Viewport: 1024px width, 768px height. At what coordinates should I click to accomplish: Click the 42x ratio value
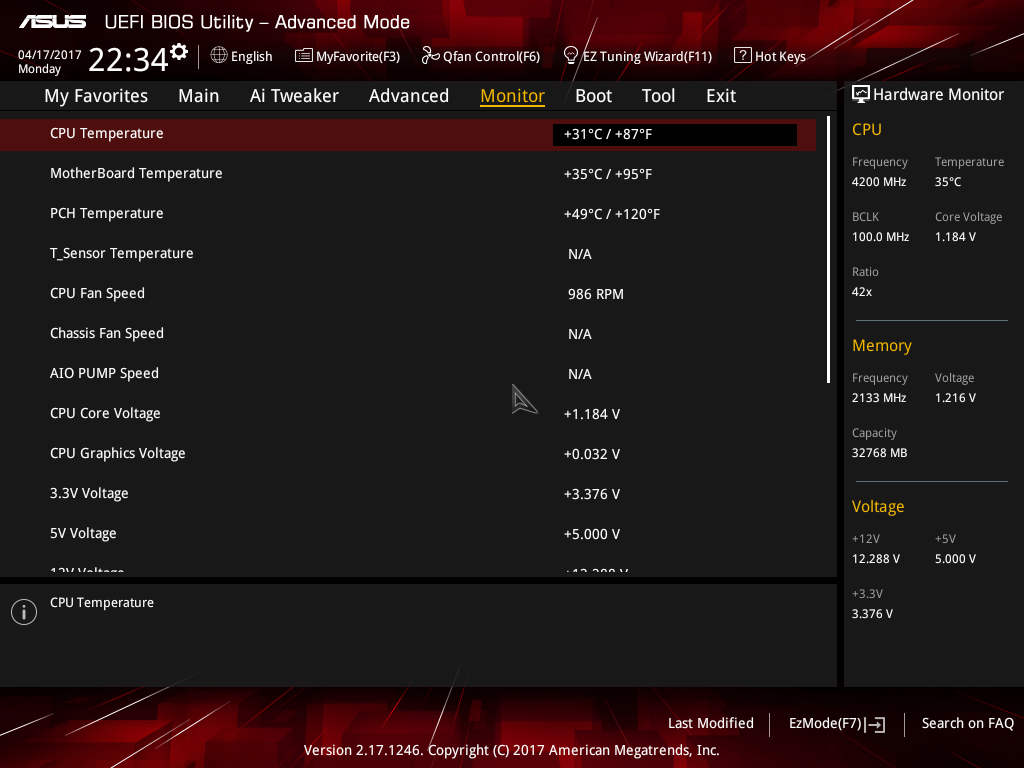pos(862,291)
